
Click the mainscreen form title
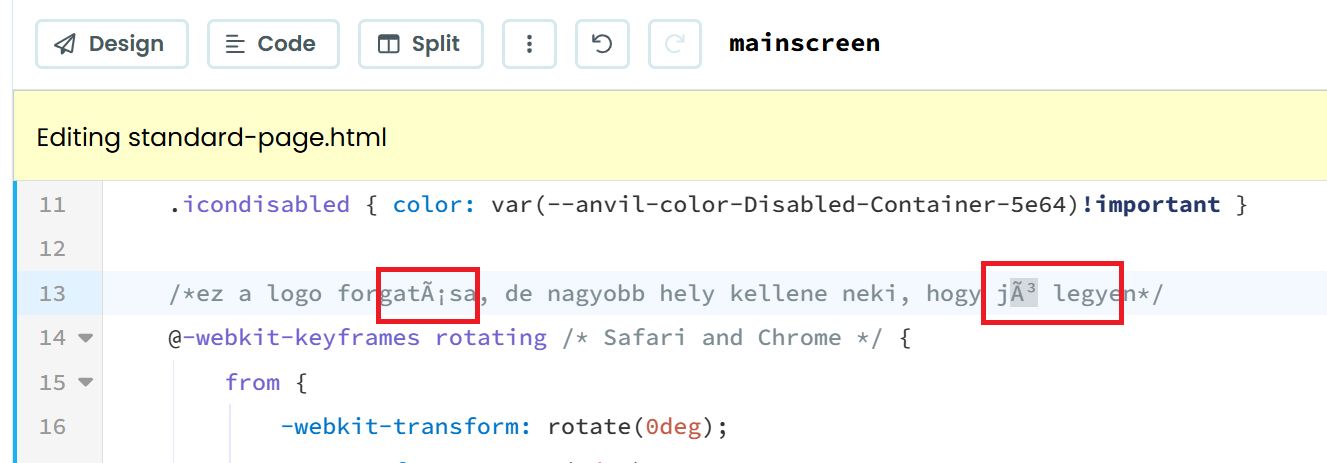pyautogui.click(x=804, y=44)
